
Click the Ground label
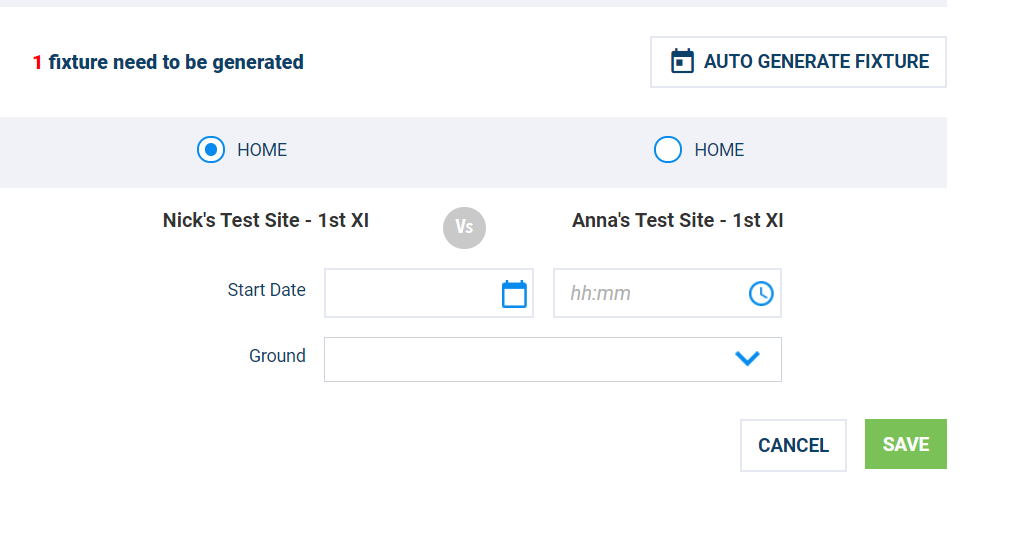tap(277, 356)
